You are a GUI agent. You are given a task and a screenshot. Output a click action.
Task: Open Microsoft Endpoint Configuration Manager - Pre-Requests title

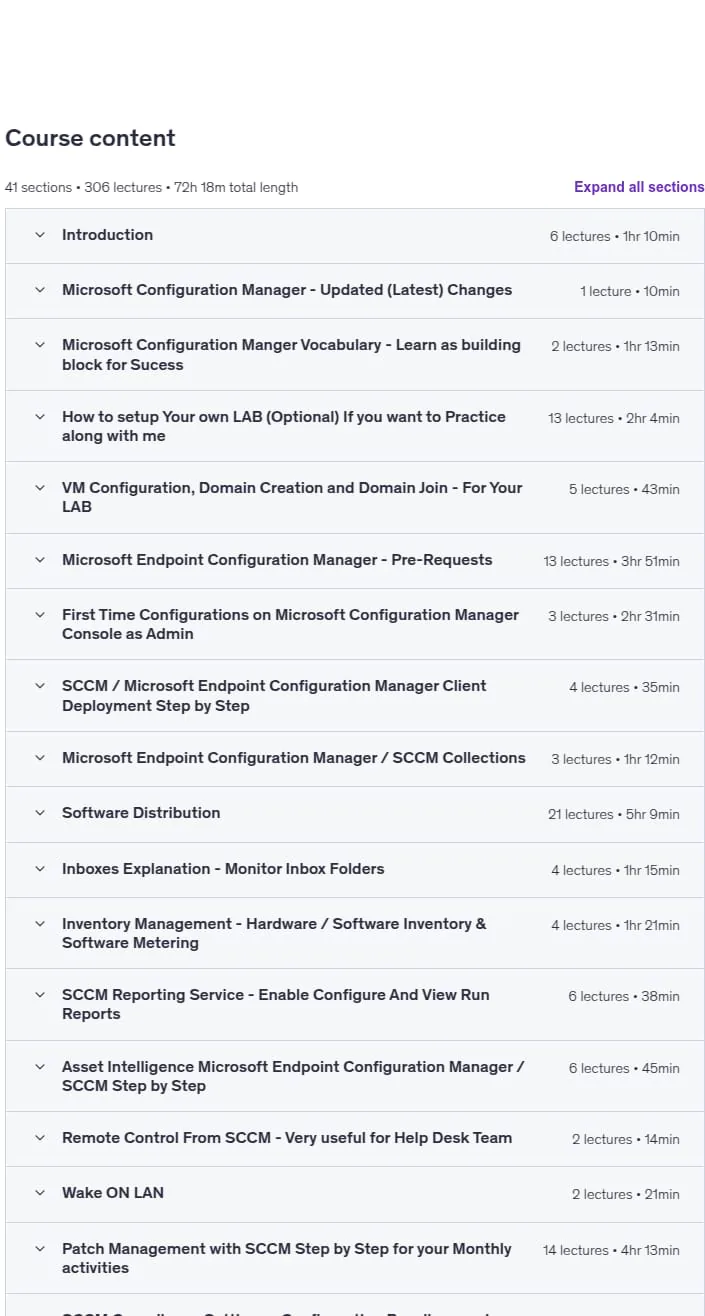277,560
